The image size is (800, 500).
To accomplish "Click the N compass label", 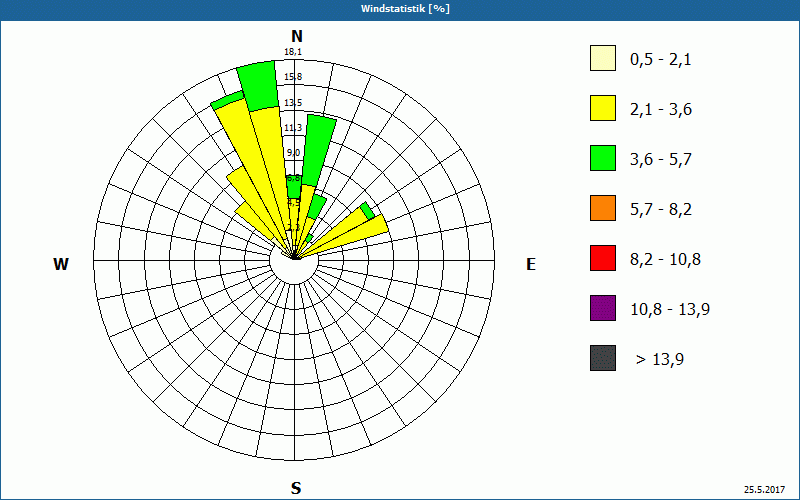I will pos(296,36).
